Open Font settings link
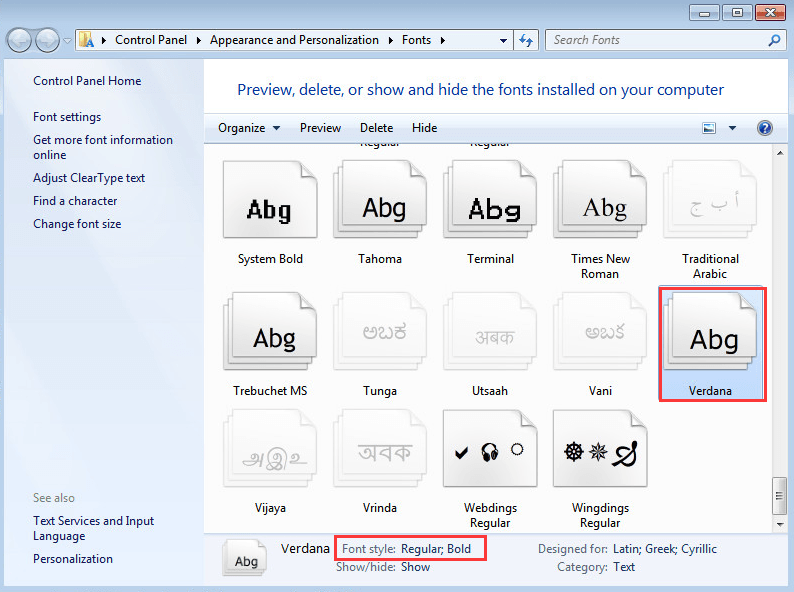 pos(67,117)
